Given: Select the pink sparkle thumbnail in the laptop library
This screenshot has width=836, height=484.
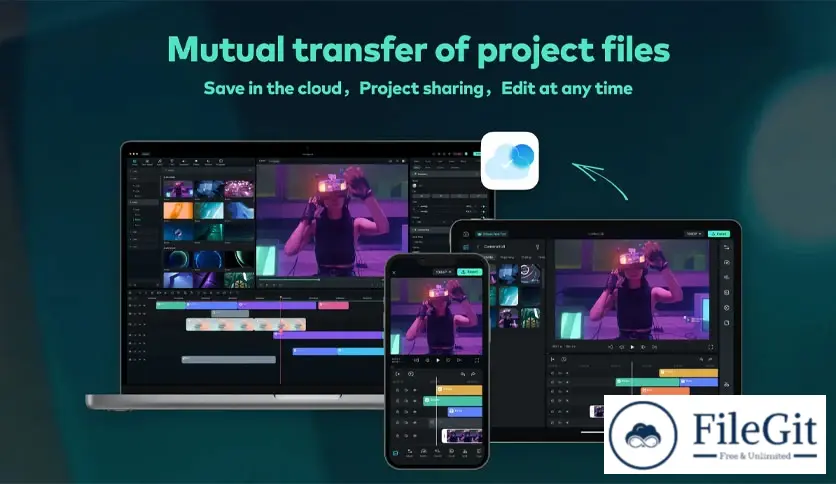Looking at the screenshot, I should pyautogui.click(x=239, y=189).
